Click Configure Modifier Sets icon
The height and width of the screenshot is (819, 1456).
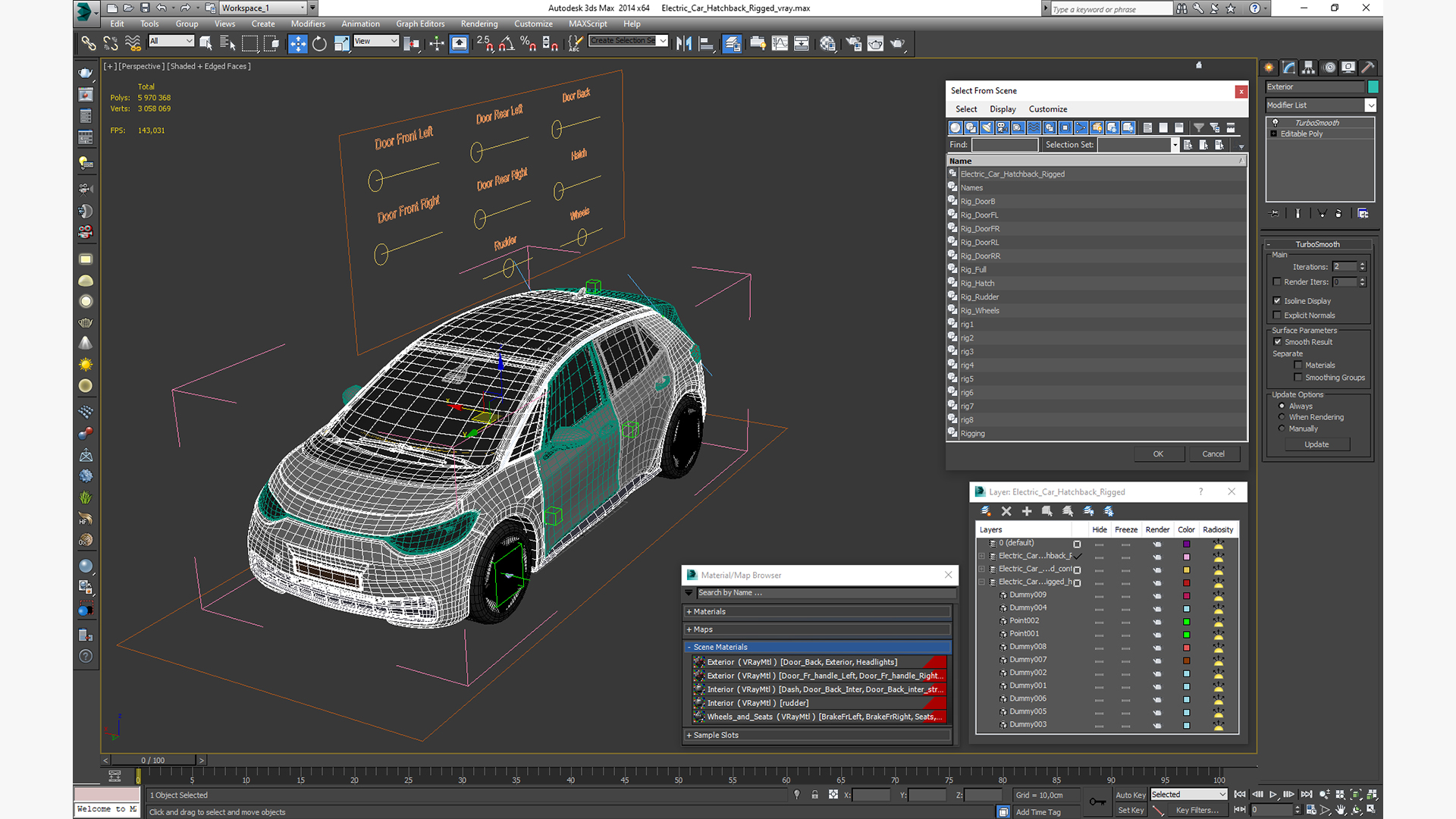(1363, 214)
